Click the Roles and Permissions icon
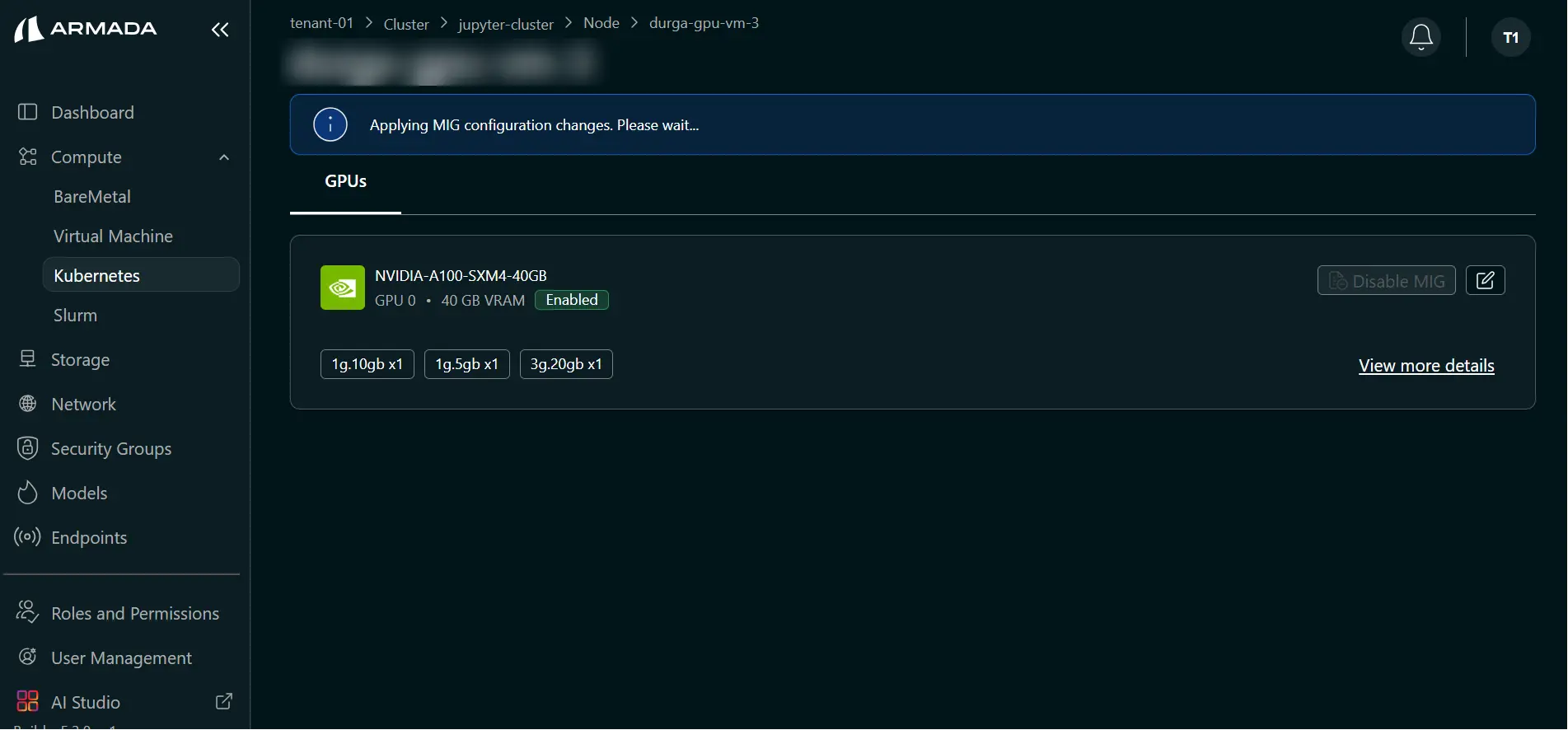Viewport: 1568px width, 730px height. (28, 612)
